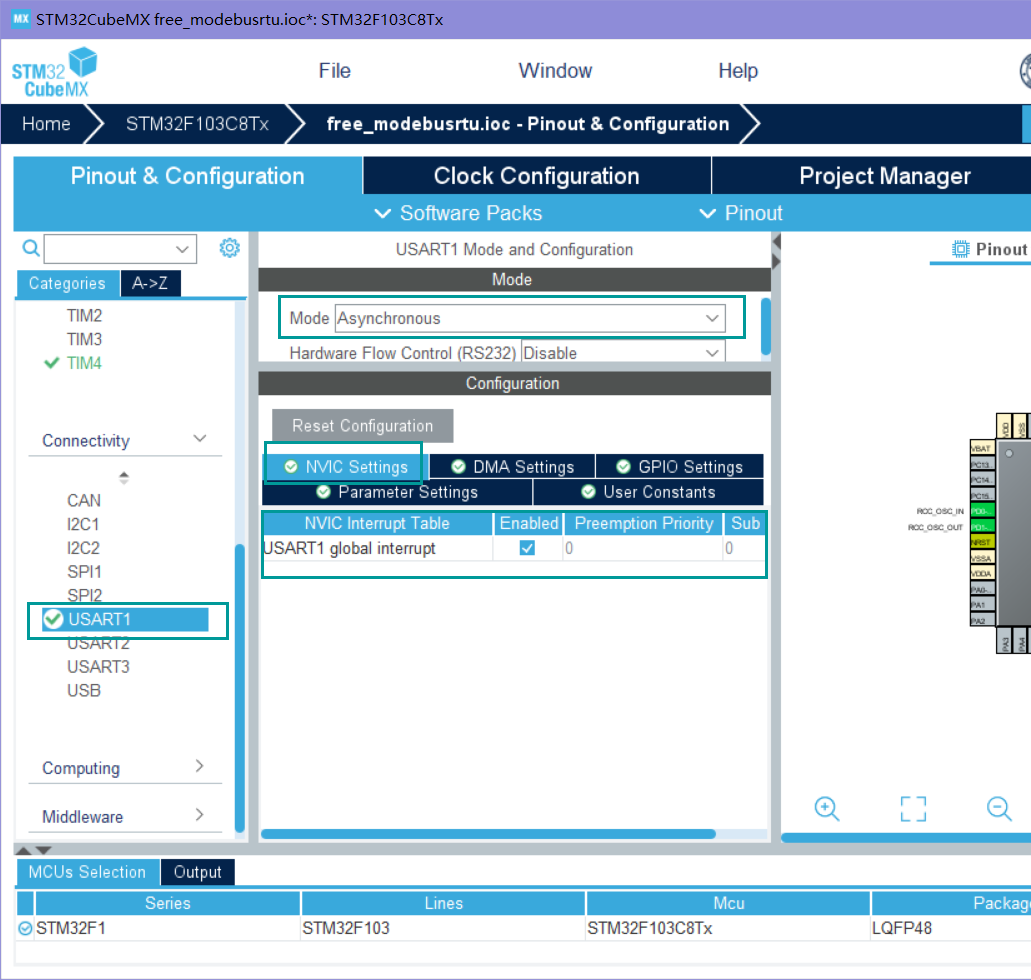Select the Categories tab
This screenshot has width=1031, height=980.
click(67, 283)
